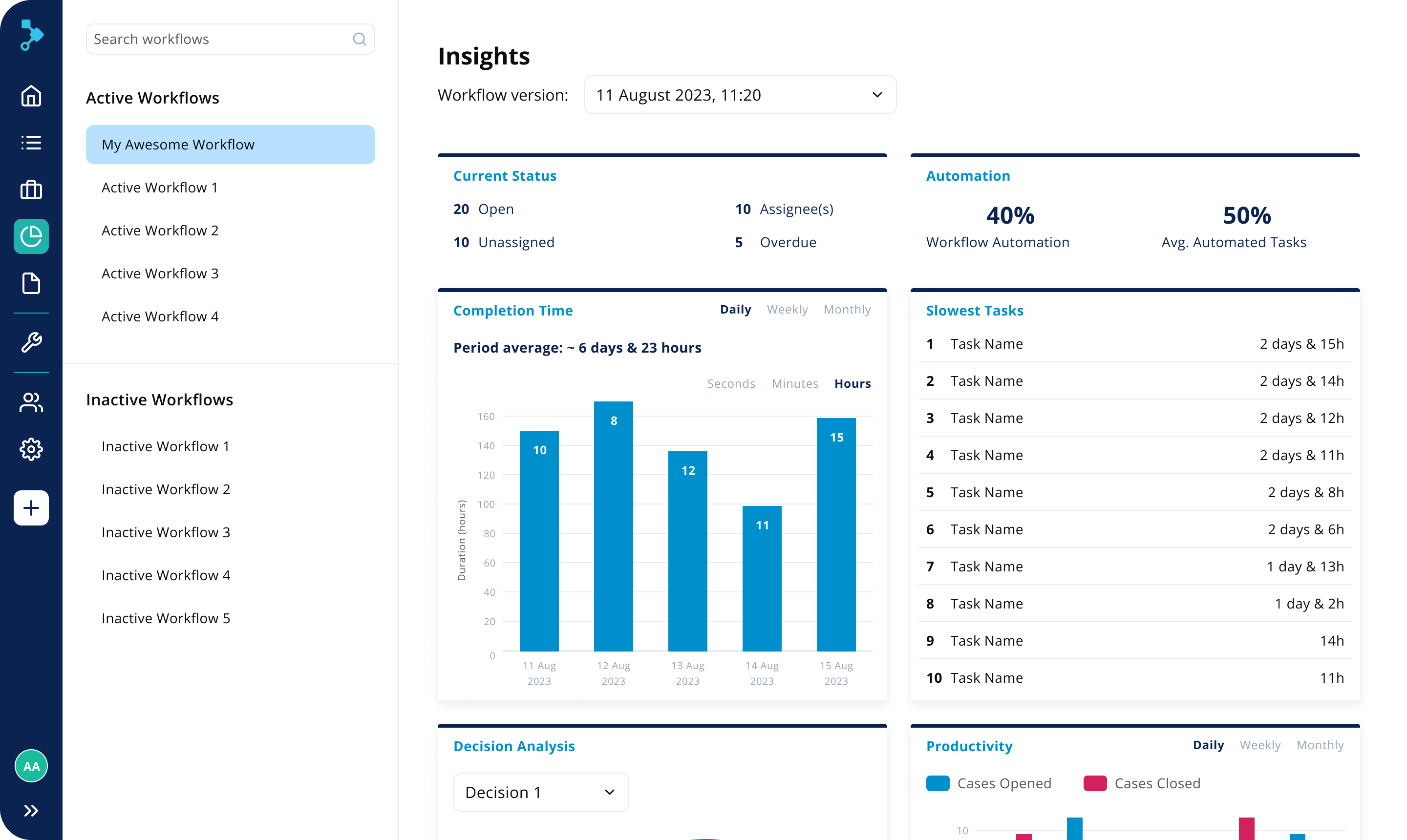Click the app logo icon

(x=32, y=35)
